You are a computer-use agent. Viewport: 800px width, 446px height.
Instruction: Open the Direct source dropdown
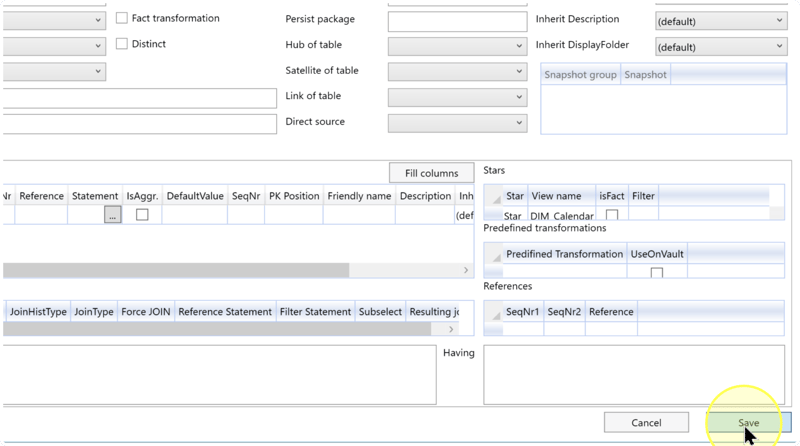point(457,123)
